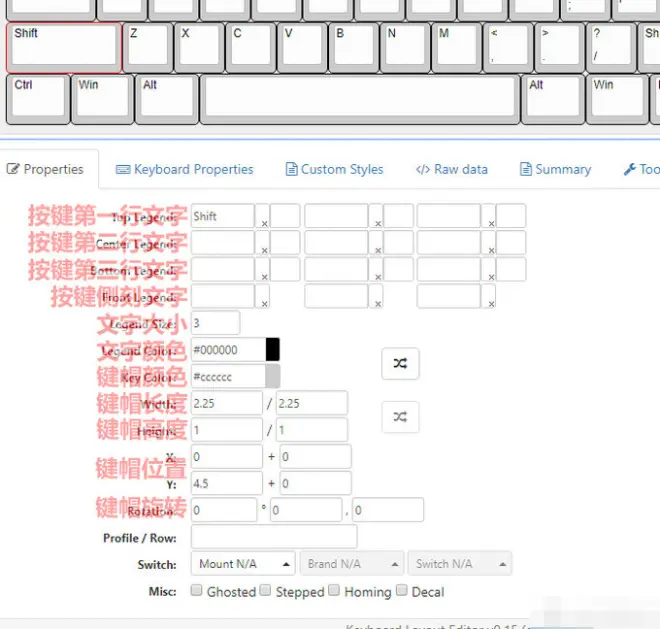Image resolution: width=660 pixels, height=629 pixels.
Task: Click the swap width/height shuffle button
Action: (x=400, y=417)
